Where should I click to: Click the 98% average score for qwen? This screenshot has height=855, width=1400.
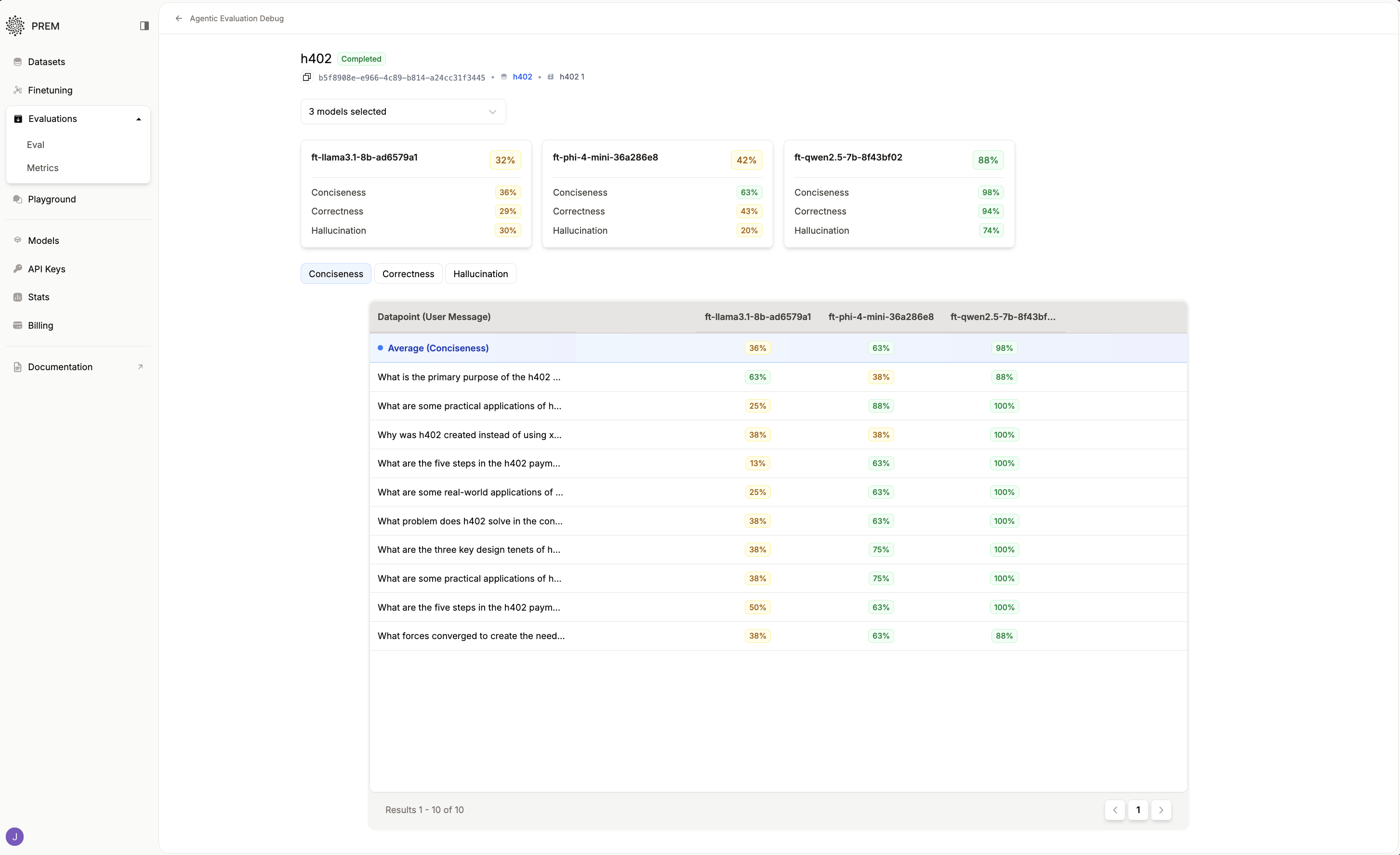click(1004, 348)
